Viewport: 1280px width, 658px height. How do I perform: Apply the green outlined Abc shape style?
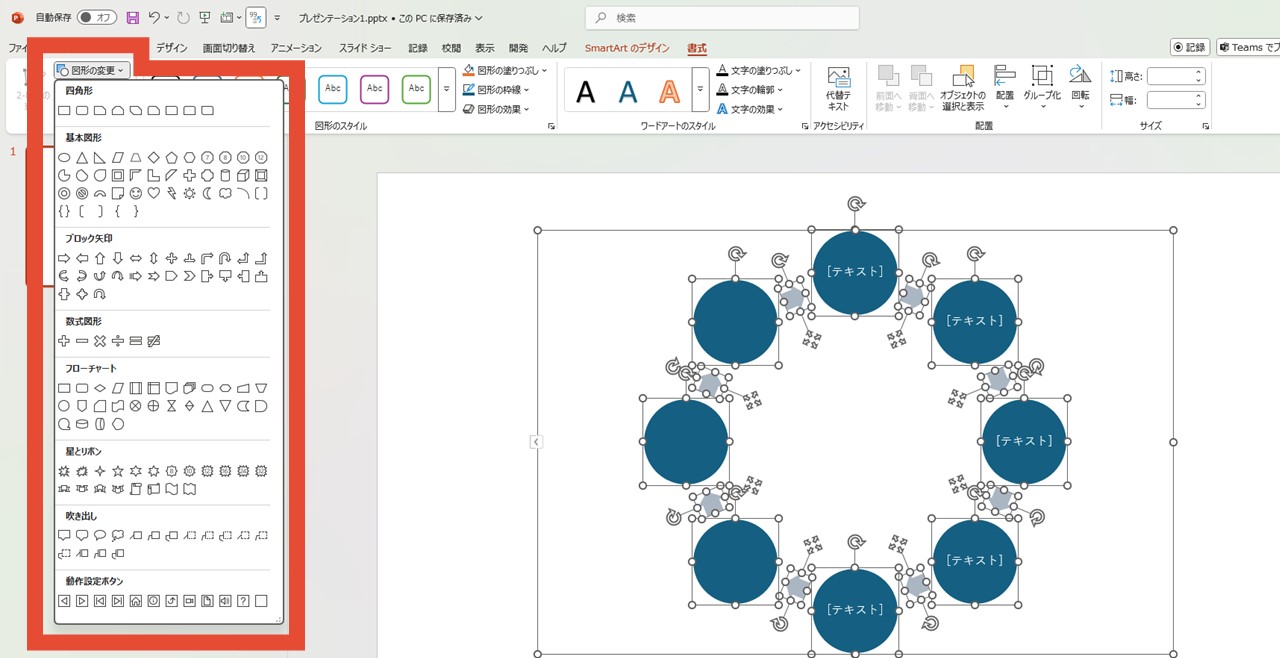(x=417, y=90)
